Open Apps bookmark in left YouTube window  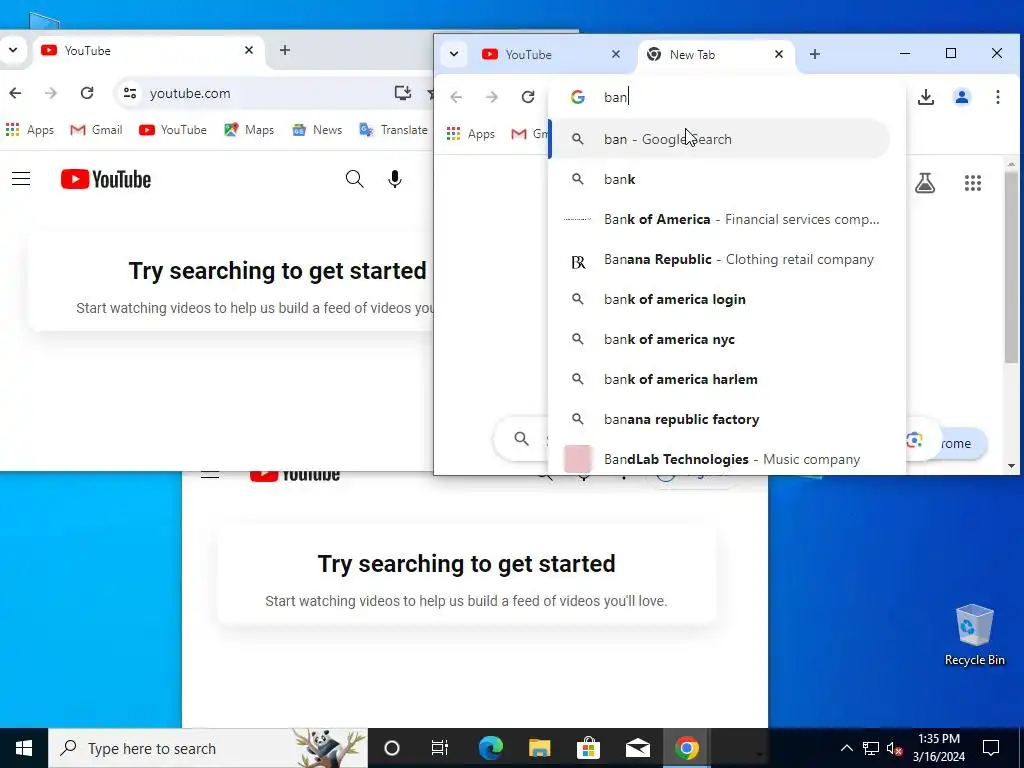click(29, 130)
